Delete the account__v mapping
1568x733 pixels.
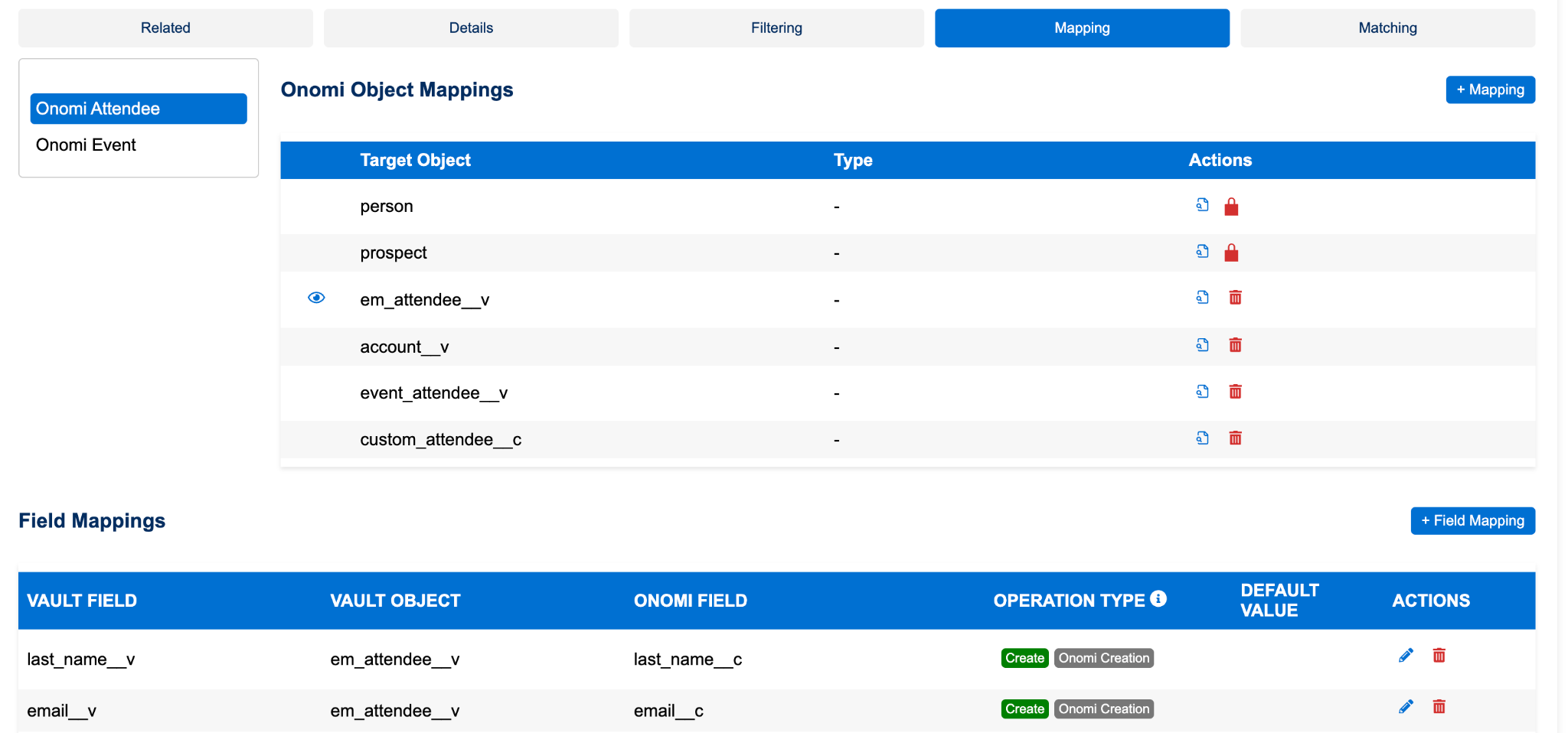point(1235,345)
